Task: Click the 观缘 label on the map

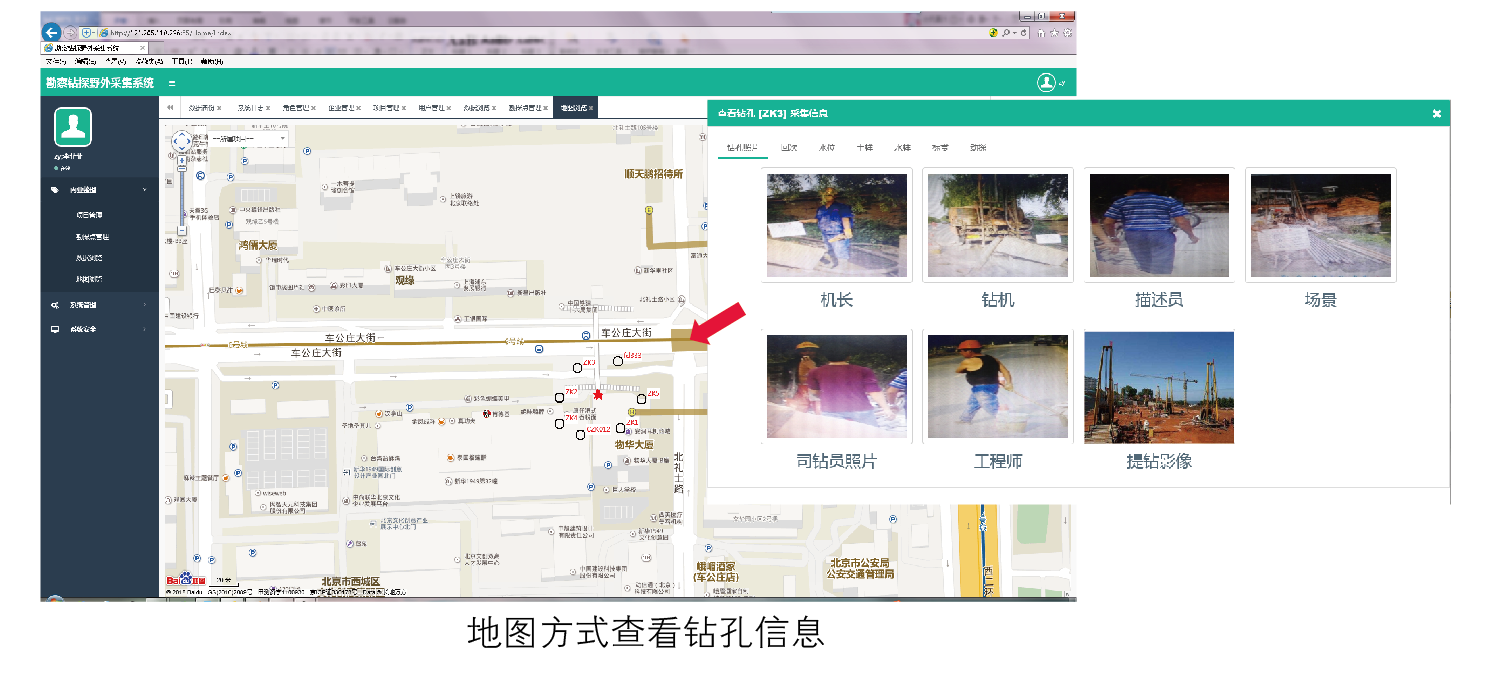Action: 403,280
